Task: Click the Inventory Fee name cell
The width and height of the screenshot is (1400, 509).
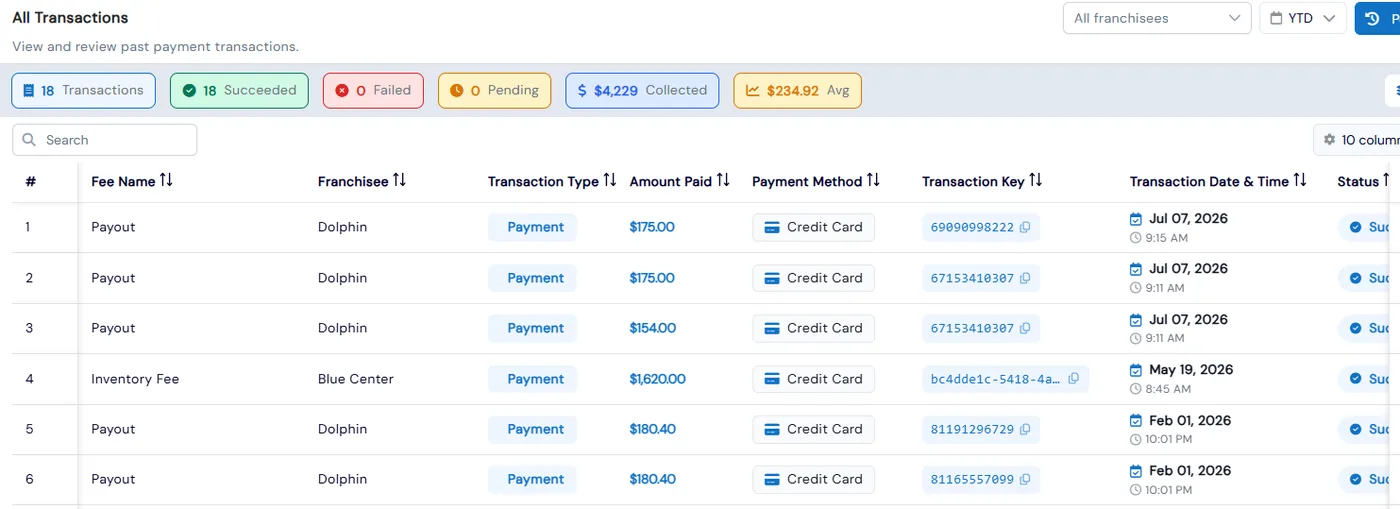Action: pos(135,379)
